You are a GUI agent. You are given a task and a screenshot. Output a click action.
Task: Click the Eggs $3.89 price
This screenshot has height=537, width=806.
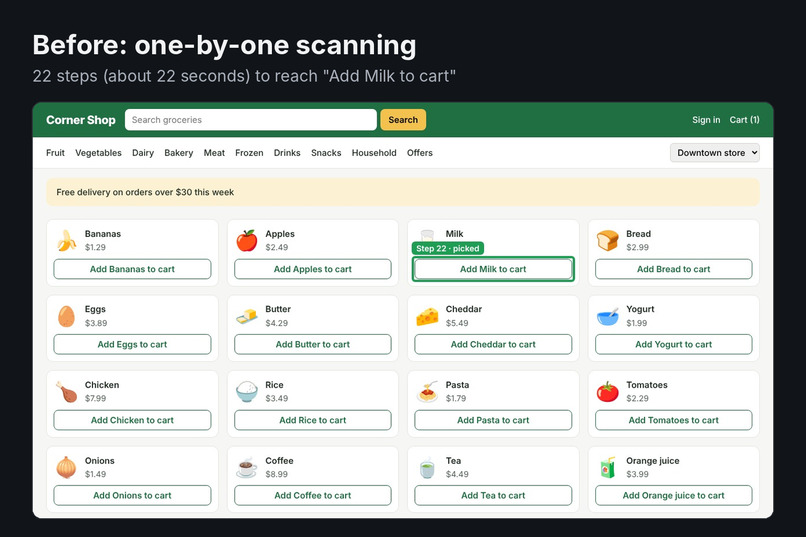click(x=96, y=323)
